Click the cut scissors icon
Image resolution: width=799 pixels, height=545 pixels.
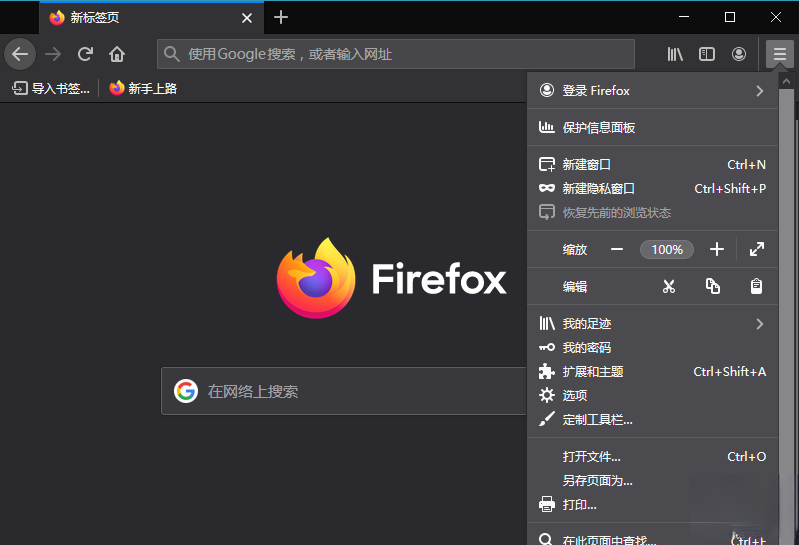click(x=669, y=286)
